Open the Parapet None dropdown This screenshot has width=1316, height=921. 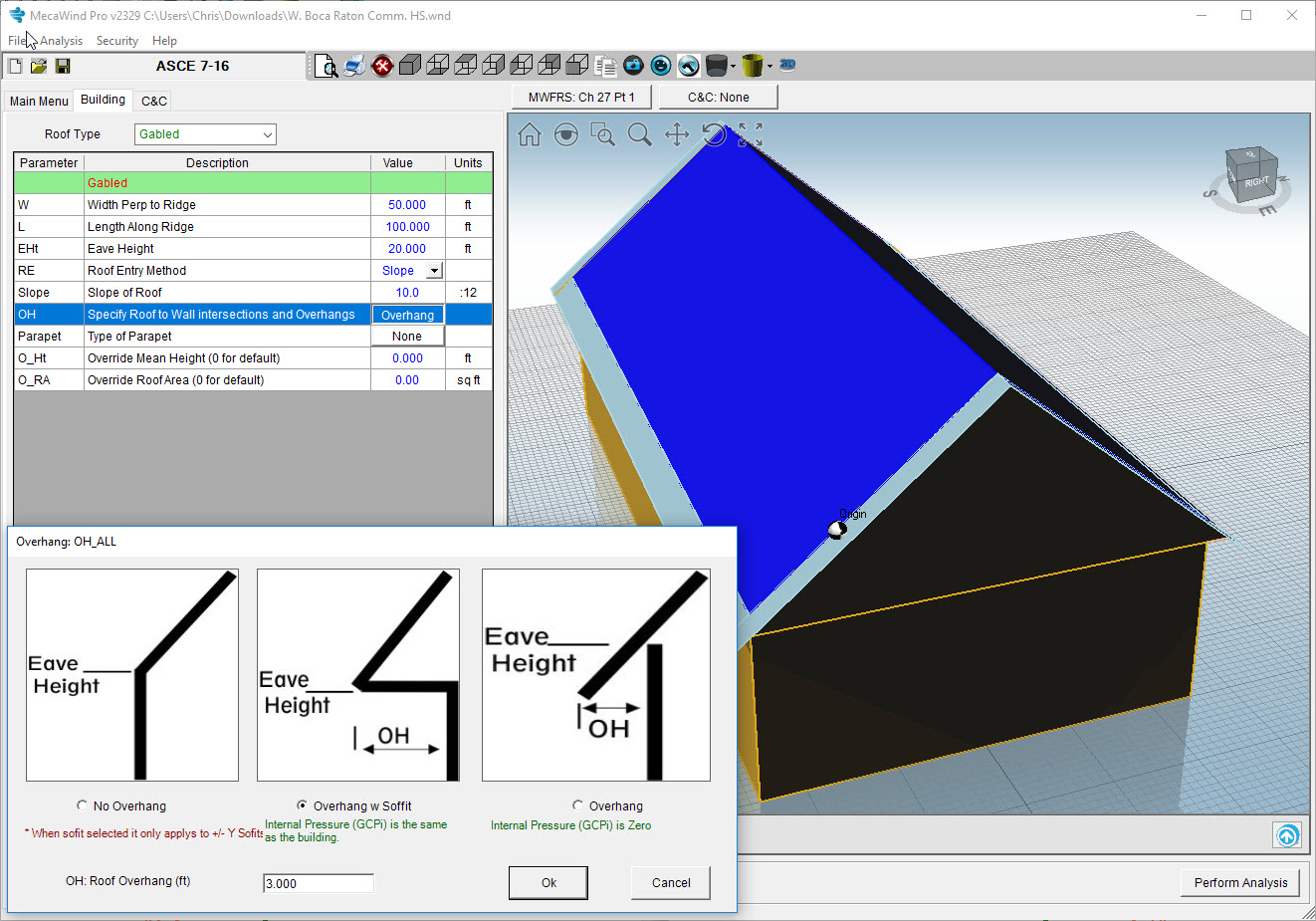point(407,336)
